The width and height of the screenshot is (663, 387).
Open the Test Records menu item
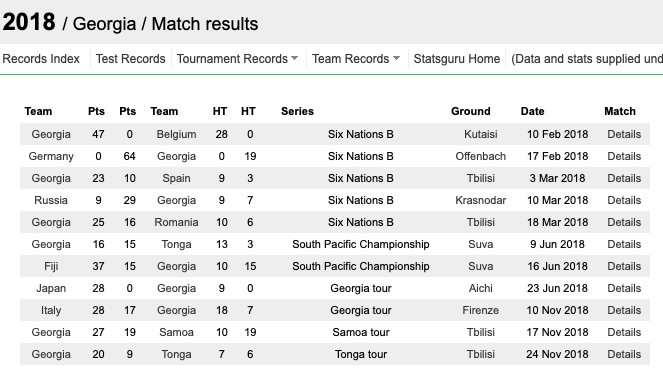(x=130, y=59)
